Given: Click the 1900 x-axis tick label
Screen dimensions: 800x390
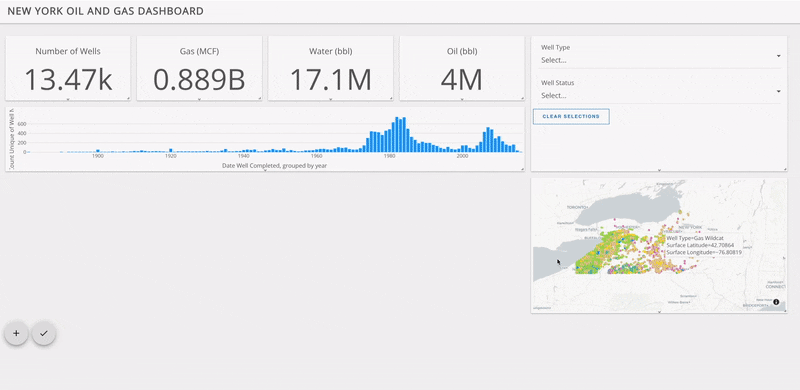Looking at the screenshot, I should [x=98, y=157].
